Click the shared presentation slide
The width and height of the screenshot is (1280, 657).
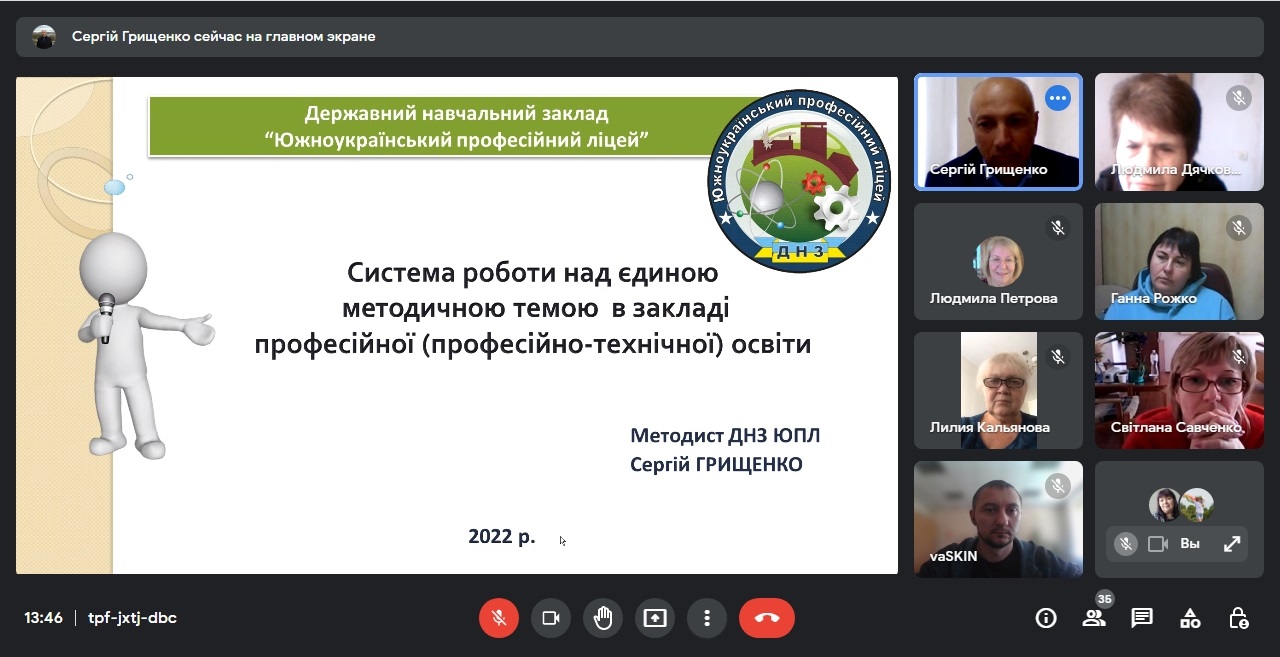pyautogui.click(x=457, y=325)
